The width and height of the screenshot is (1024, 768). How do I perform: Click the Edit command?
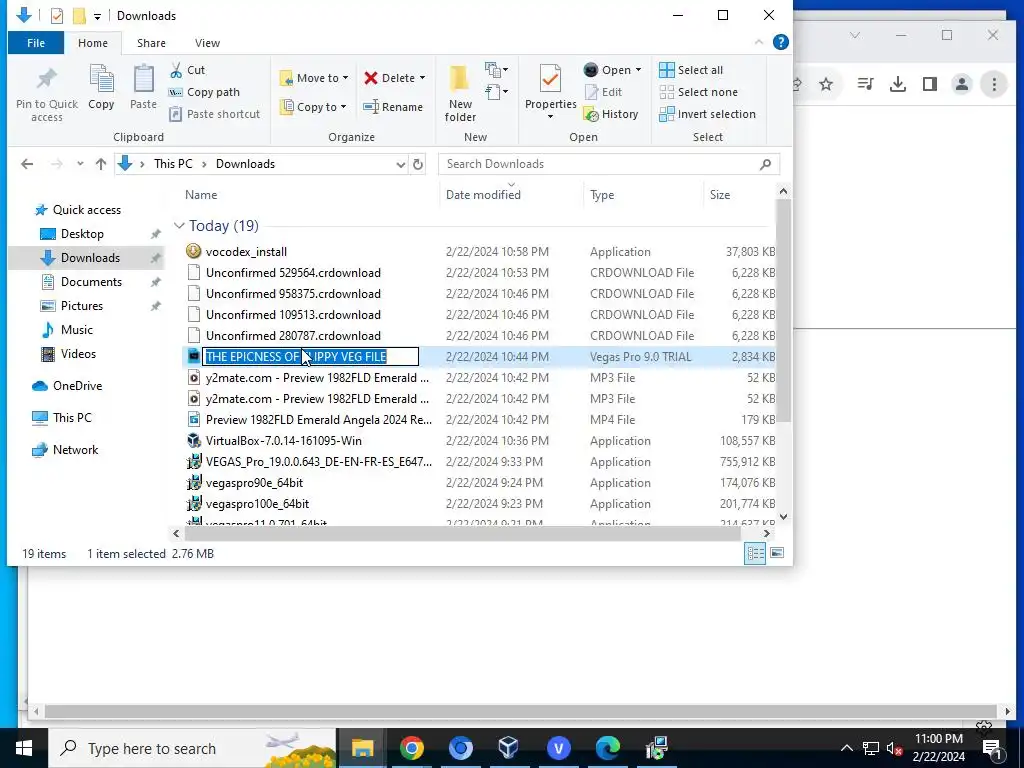(603, 92)
